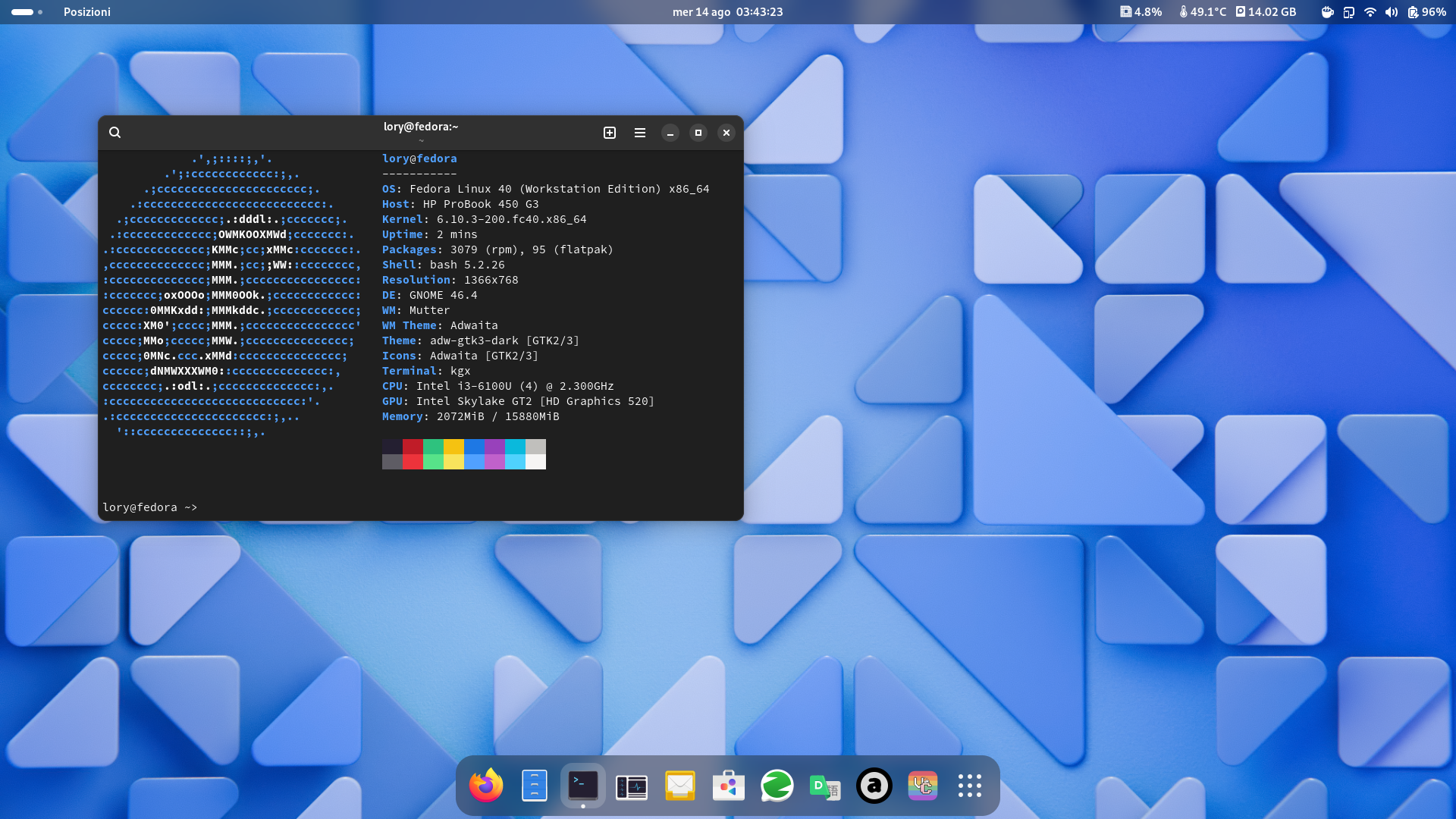Open the Files manager in dock
1456x819 pixels.
[x=535, y=786]
